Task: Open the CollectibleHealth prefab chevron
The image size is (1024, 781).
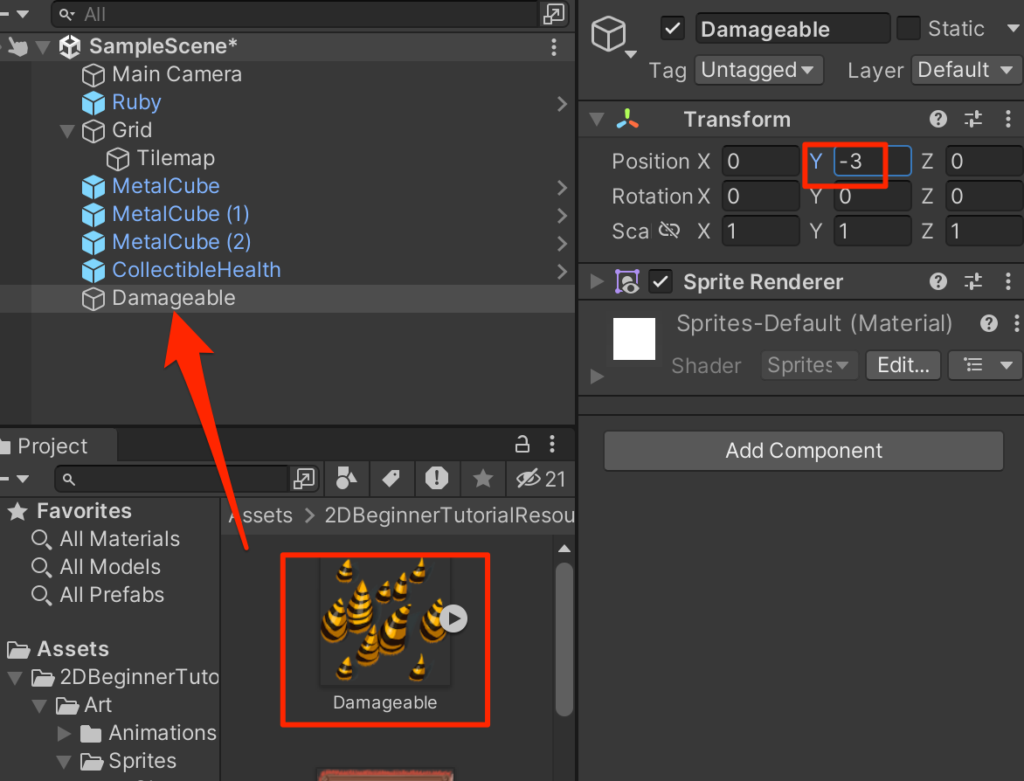Action: [562, 271]
